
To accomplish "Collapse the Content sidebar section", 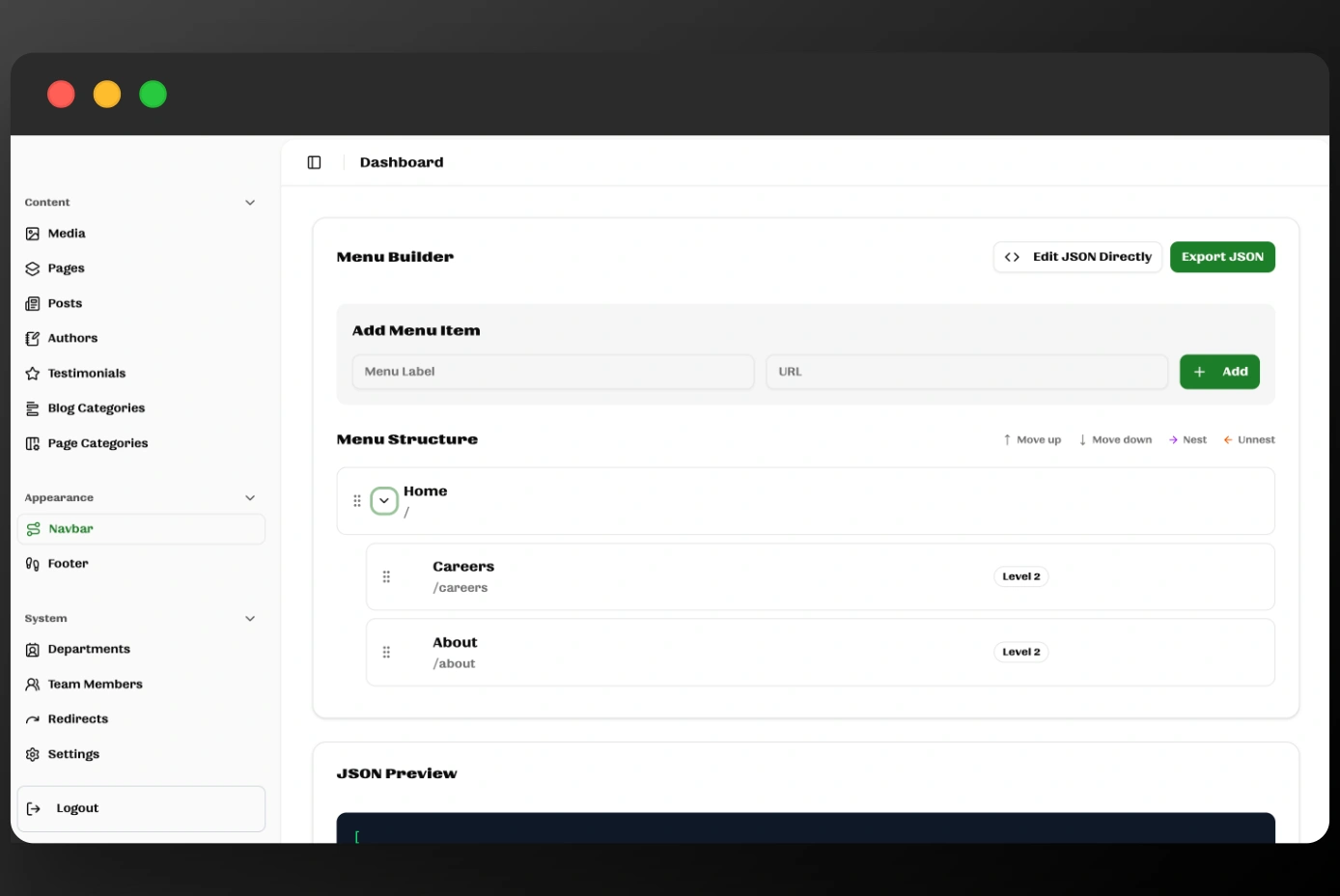I will pyautogui.click(x=250, y=203).
